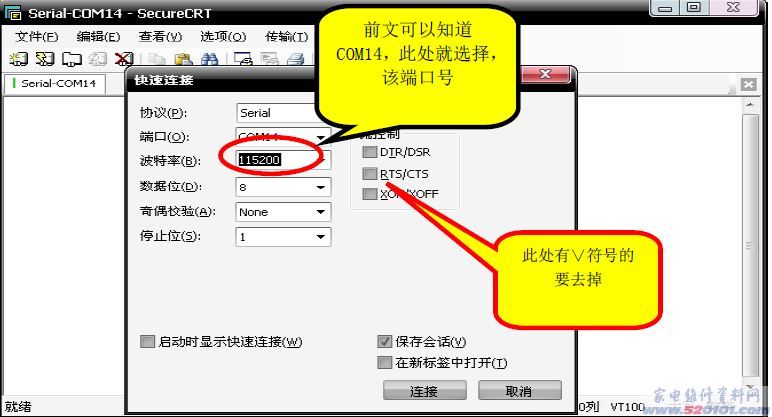
Task: Click the 取消 button
Action: (x=519, y=390)
